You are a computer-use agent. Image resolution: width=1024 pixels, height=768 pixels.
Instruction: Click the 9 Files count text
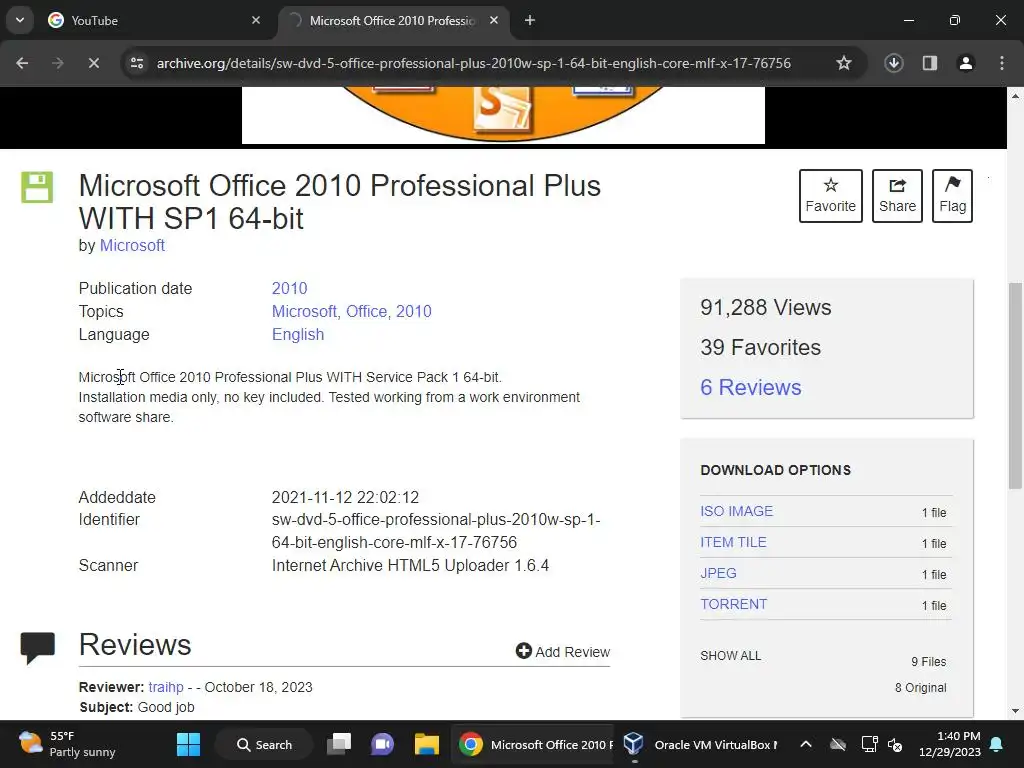coord(928,662)
